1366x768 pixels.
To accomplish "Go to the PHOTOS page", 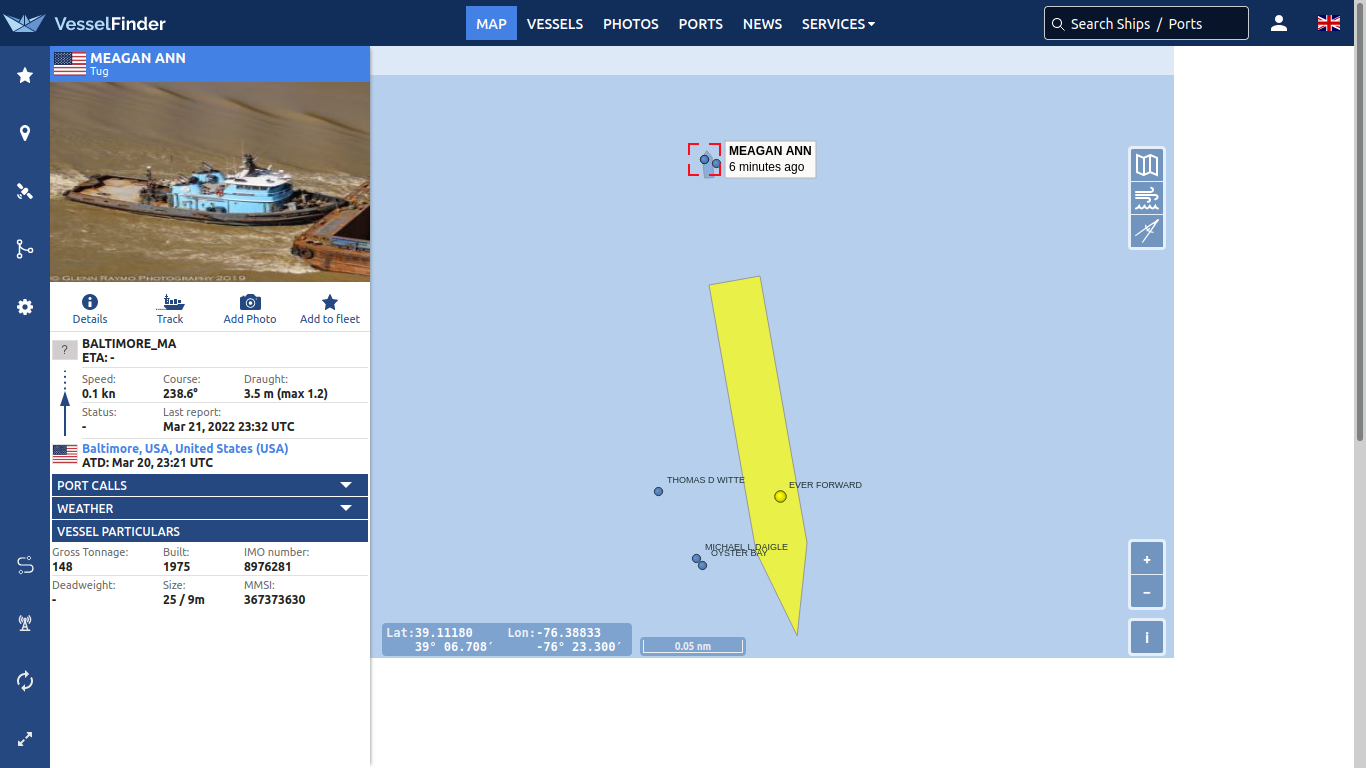I will [631, 23].
